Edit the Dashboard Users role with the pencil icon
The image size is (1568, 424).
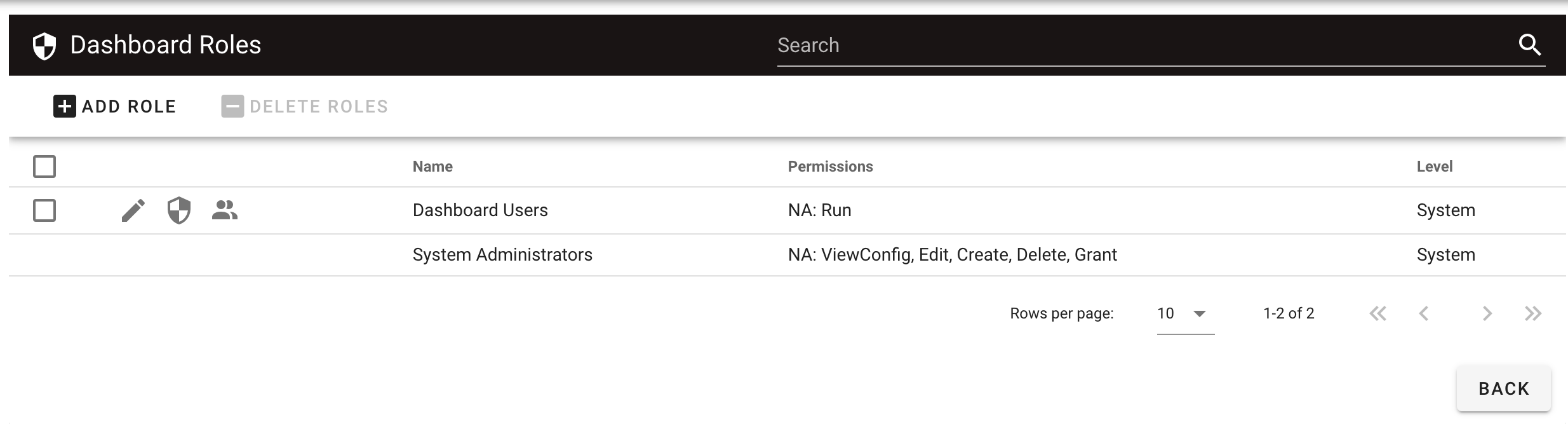click(x=134, y=210)
